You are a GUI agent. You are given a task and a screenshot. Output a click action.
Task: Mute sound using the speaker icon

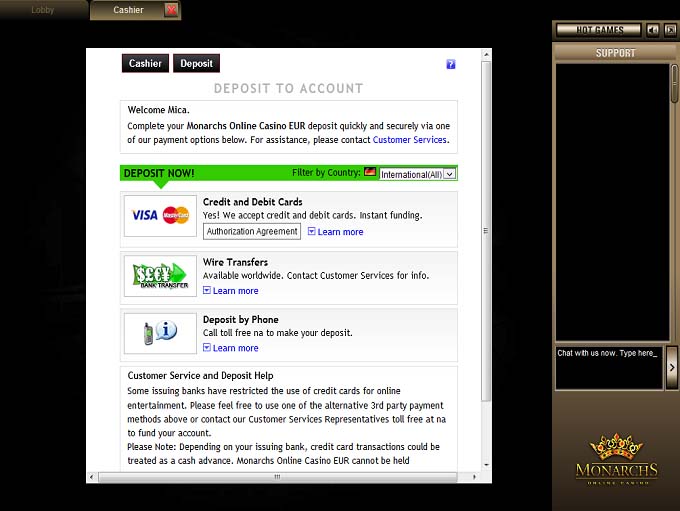(x=653, y=30)
